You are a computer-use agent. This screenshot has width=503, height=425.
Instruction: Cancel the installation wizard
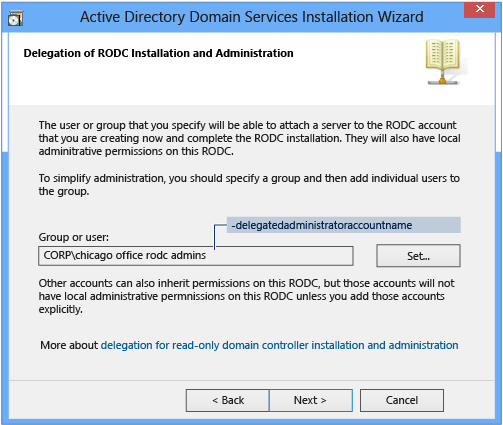point(402,400)
